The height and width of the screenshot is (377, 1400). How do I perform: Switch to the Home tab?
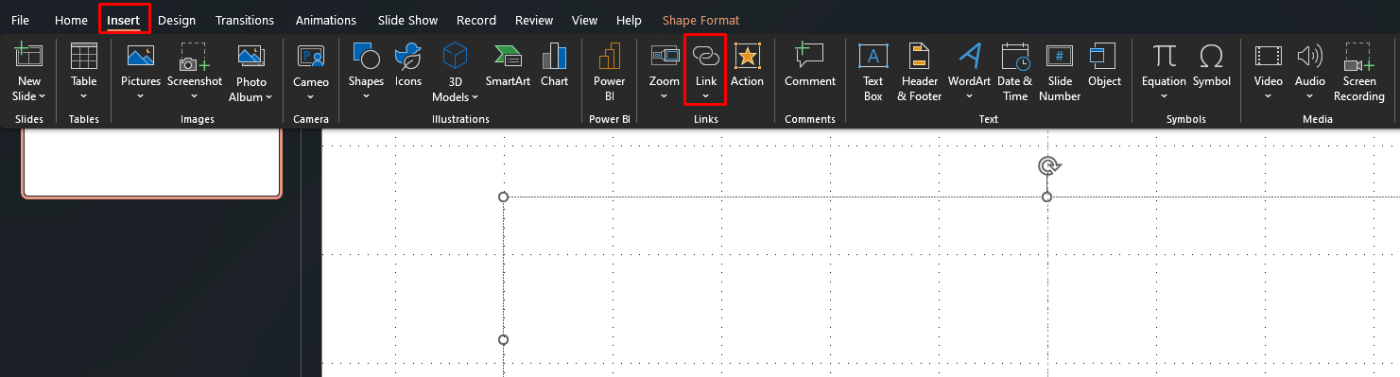tap(71, 20)
